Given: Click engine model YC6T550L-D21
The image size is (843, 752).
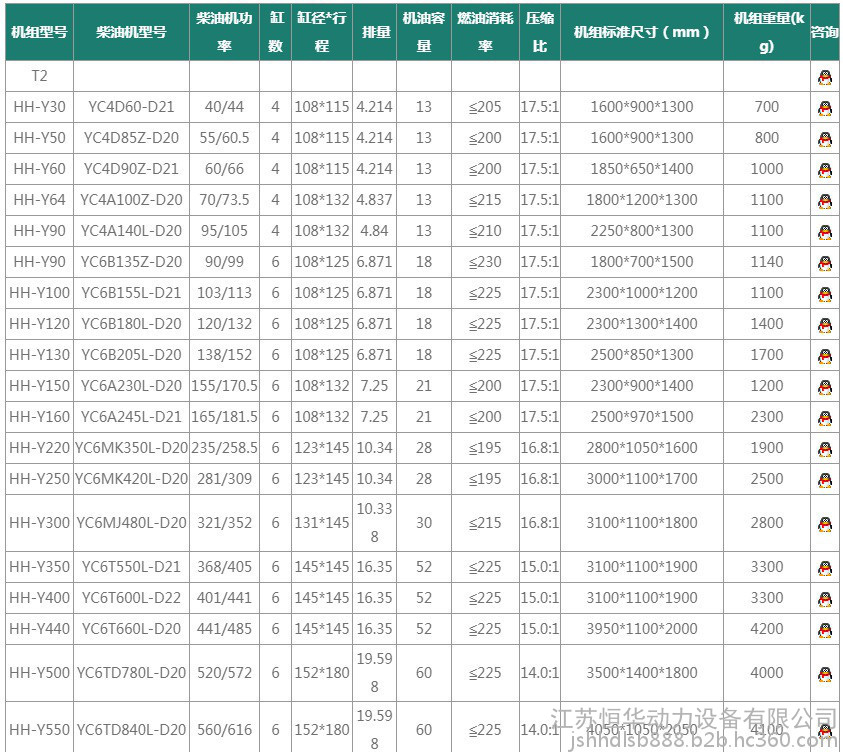Looking at the screenshot, I should 131,567.
